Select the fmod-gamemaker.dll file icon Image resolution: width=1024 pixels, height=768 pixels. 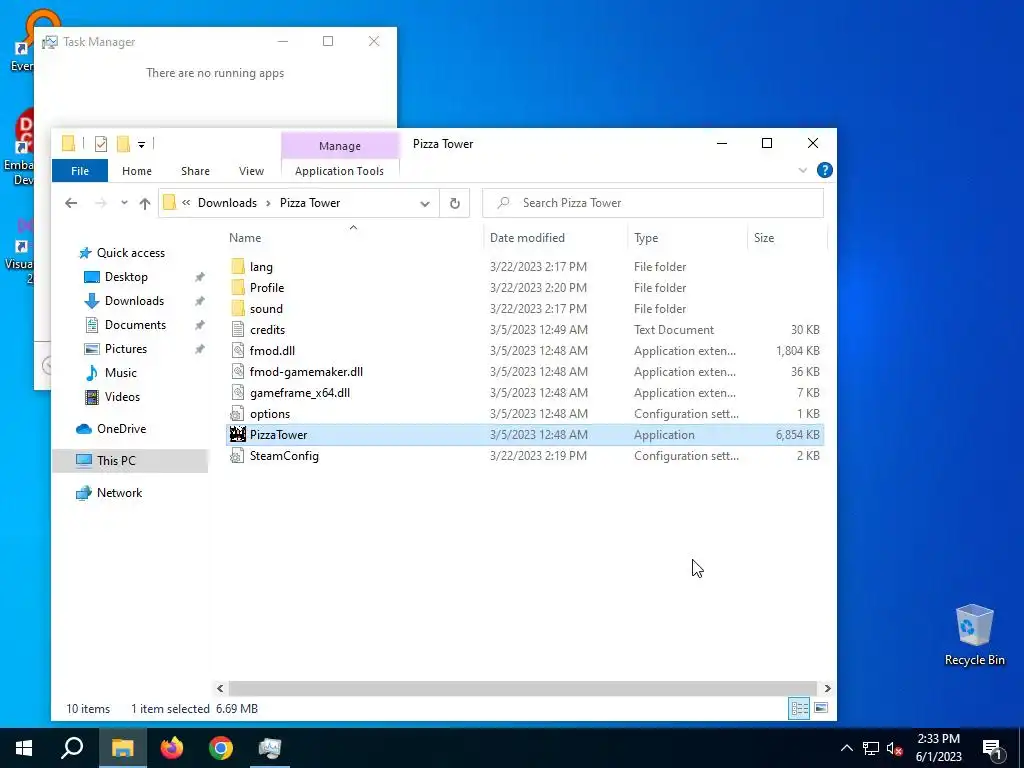pos(238,372)
